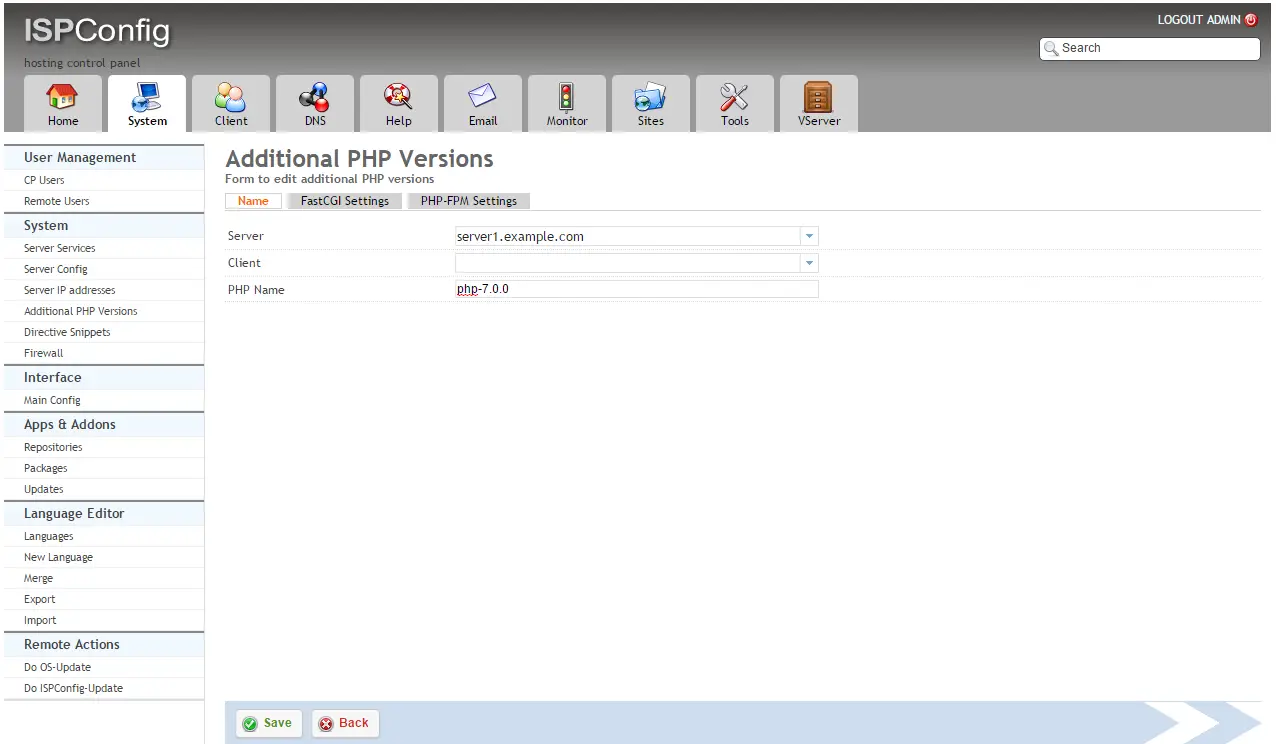Open Do ISPConfig-Update in sidebar
The width and height of the screenshot is (1276, 744).
coord(74,688)
